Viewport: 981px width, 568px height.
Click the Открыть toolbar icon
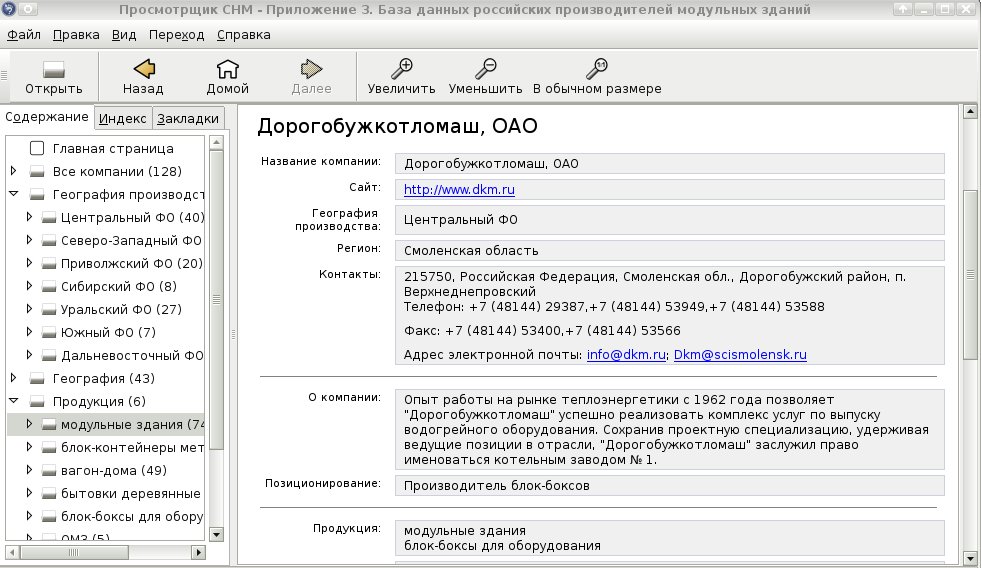tap(54, 69)
